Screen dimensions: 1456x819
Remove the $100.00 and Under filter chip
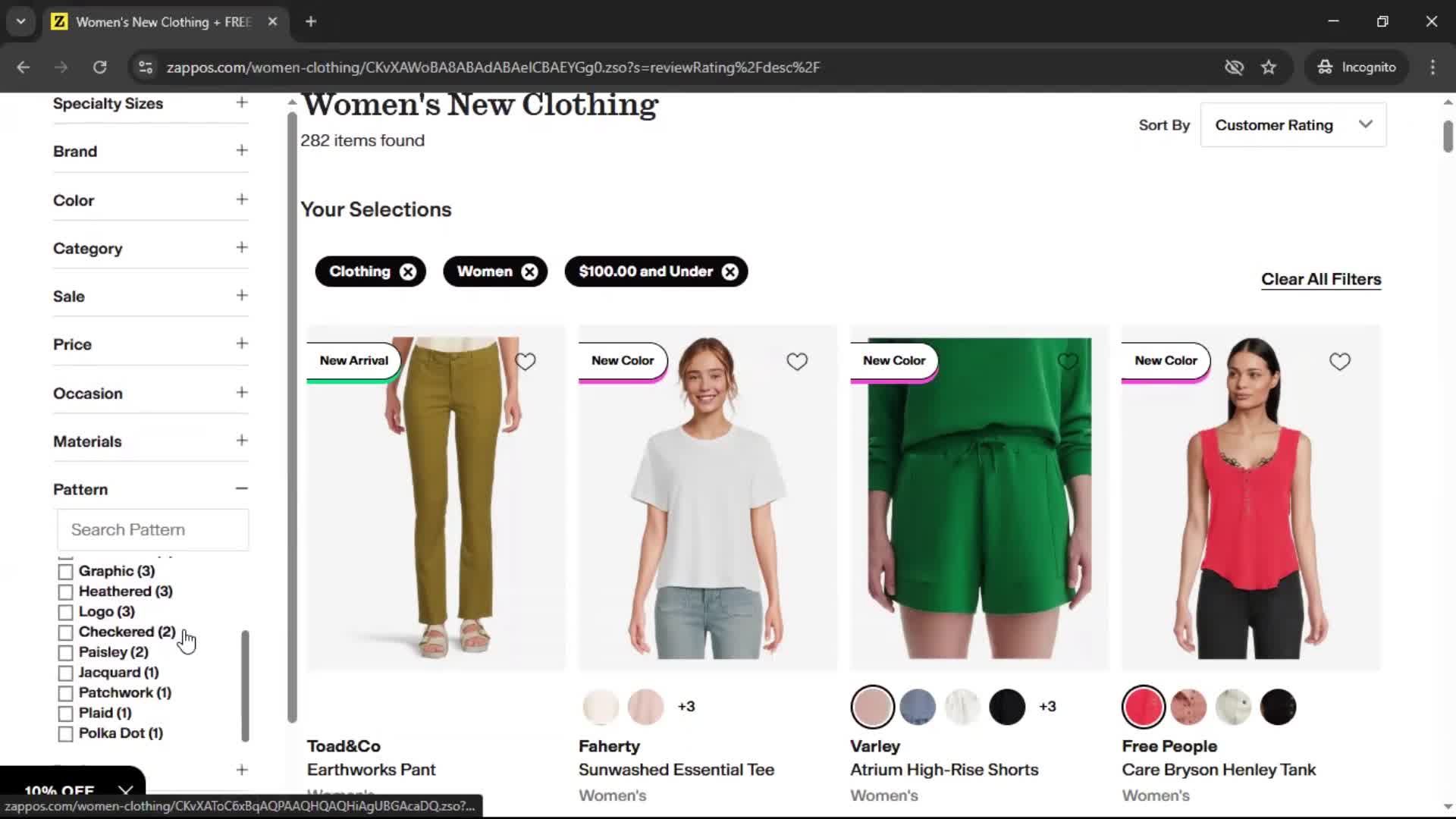pyautogui.click(x=730, y=271)
